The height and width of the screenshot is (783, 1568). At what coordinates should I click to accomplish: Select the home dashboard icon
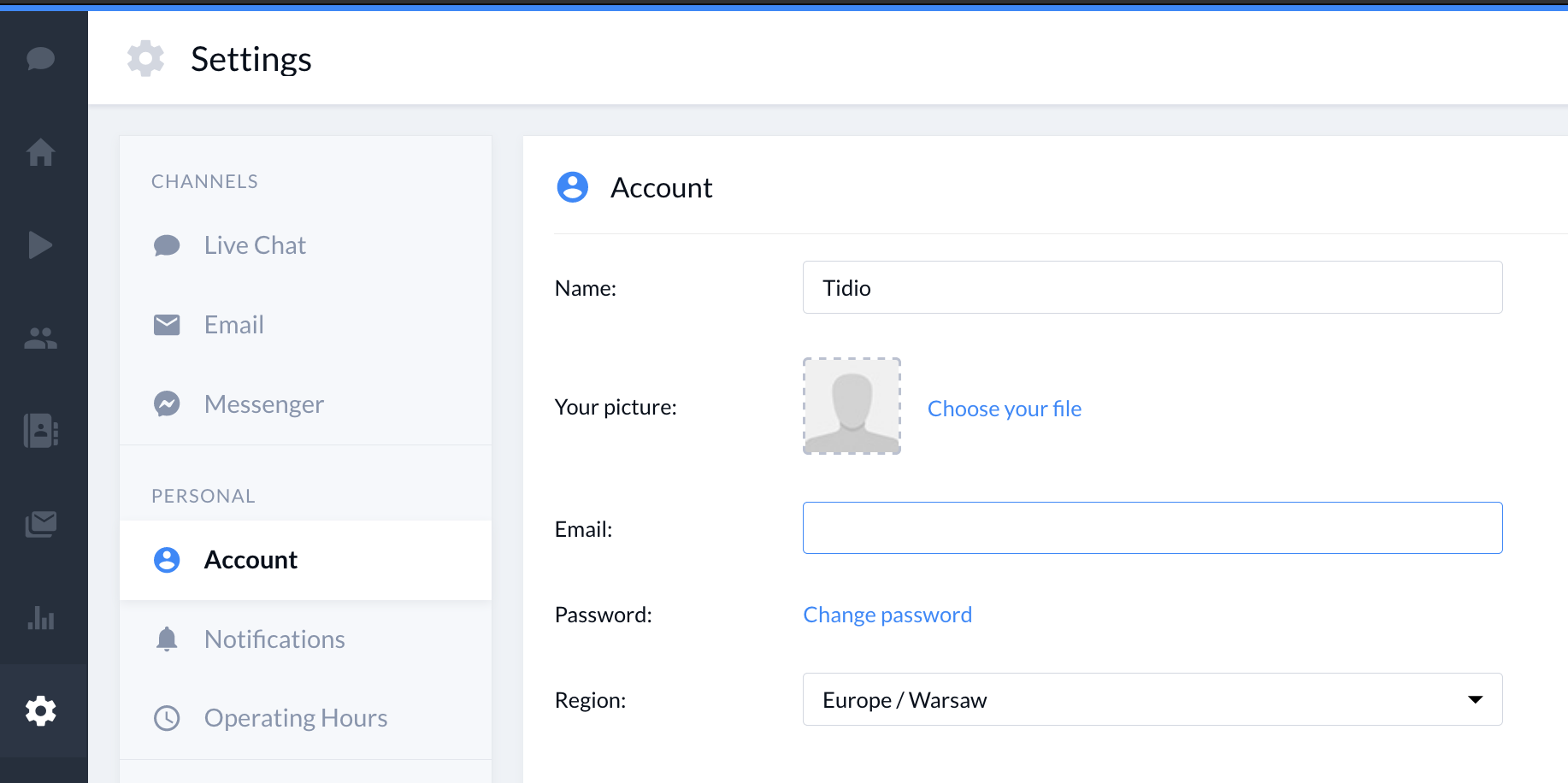40,153
